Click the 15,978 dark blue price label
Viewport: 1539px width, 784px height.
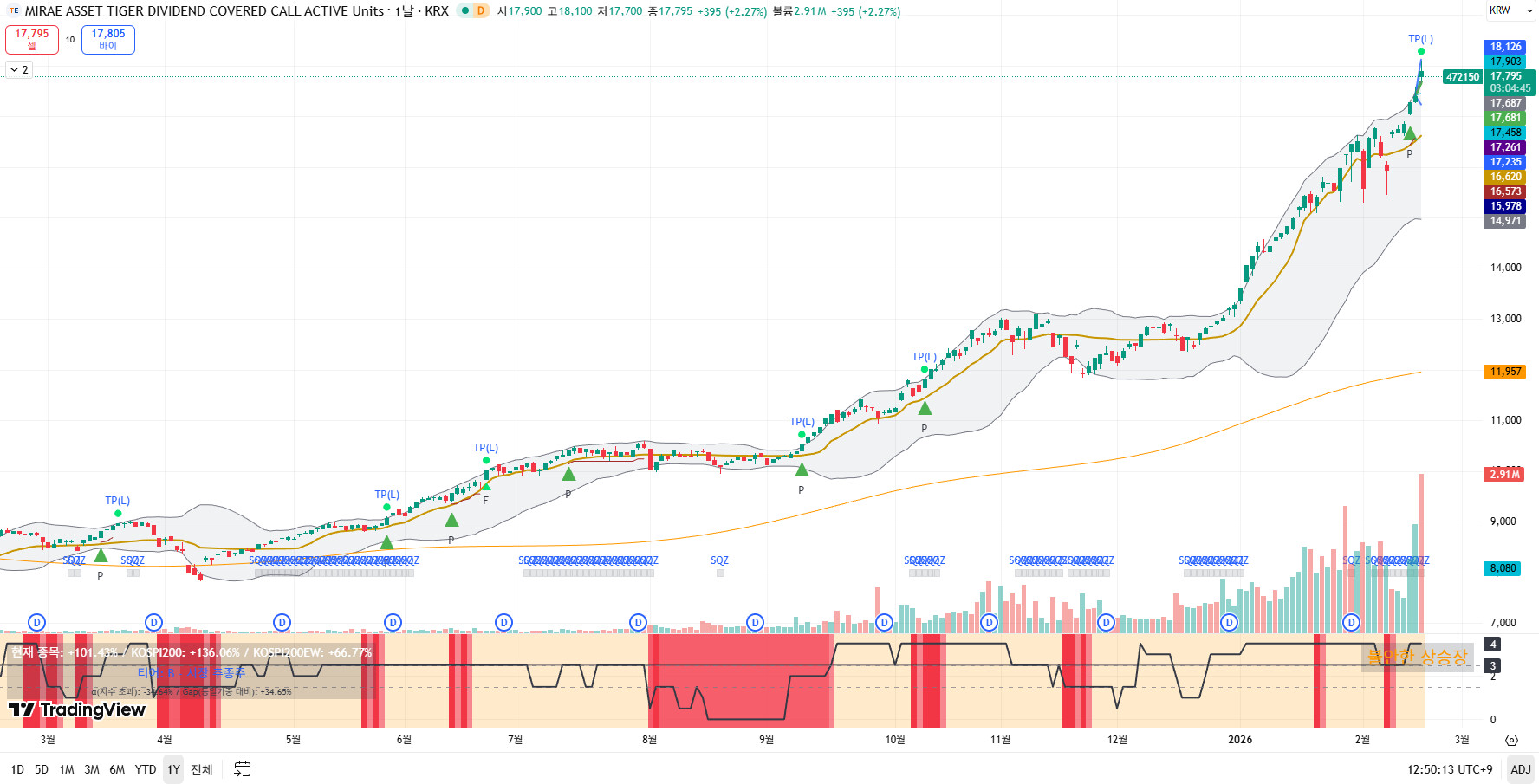point(1505,206)
